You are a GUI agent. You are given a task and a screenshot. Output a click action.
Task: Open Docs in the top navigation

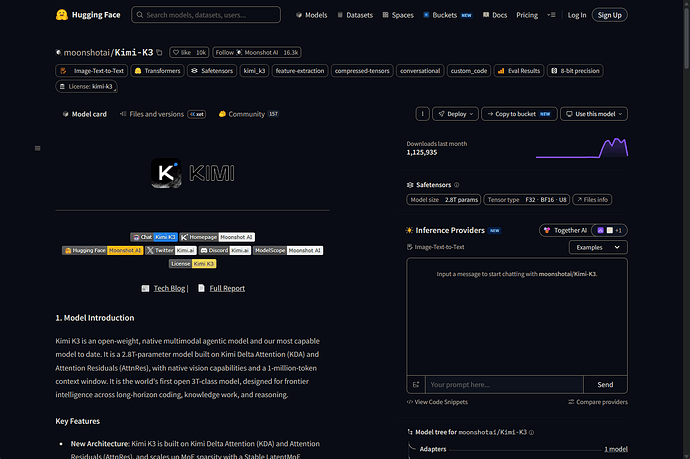(x=495, y=15)
